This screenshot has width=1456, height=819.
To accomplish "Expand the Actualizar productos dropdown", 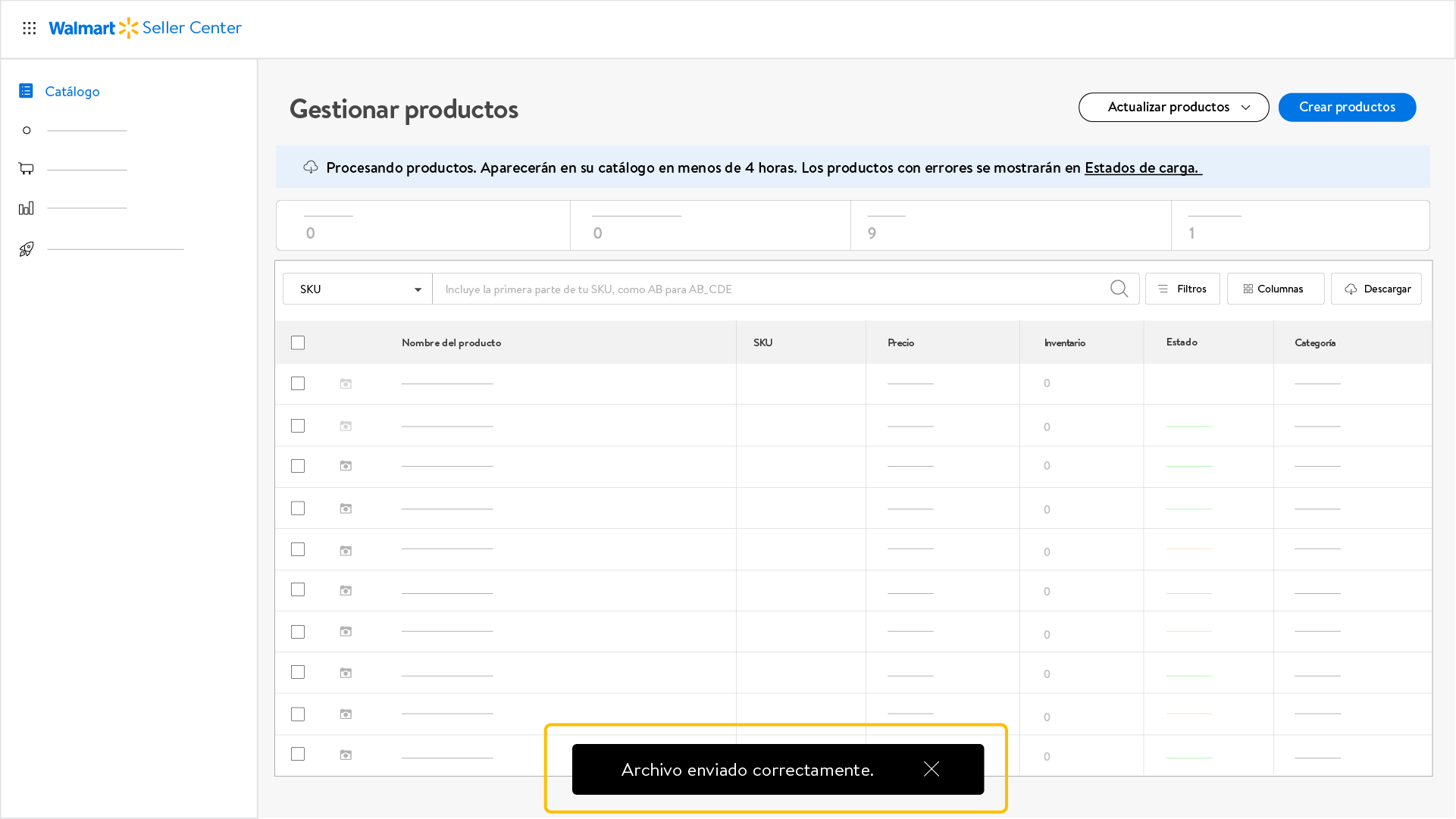I will pyautogui.click(x=1173, y=108).
